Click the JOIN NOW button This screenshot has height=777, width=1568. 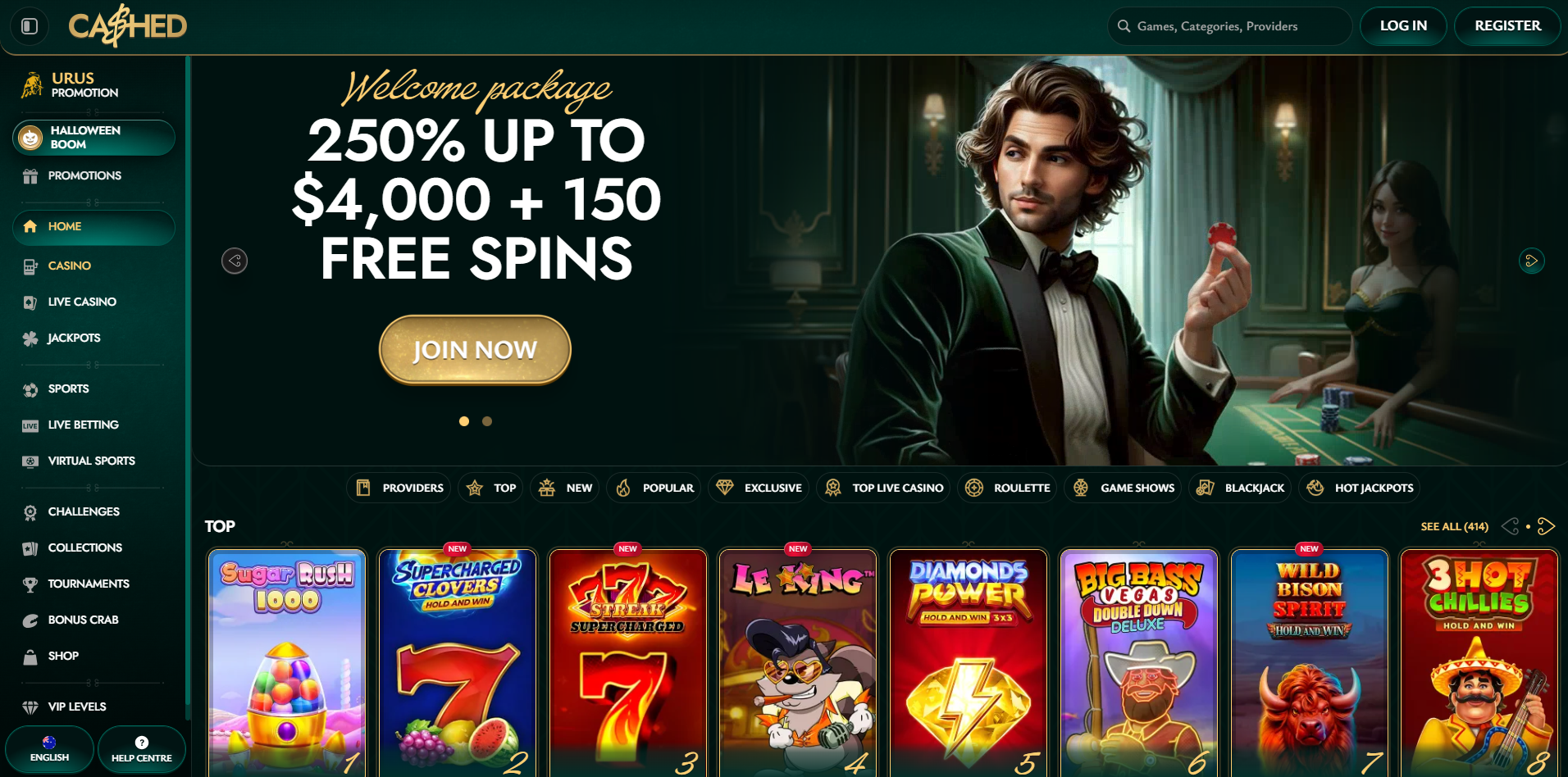475,350
